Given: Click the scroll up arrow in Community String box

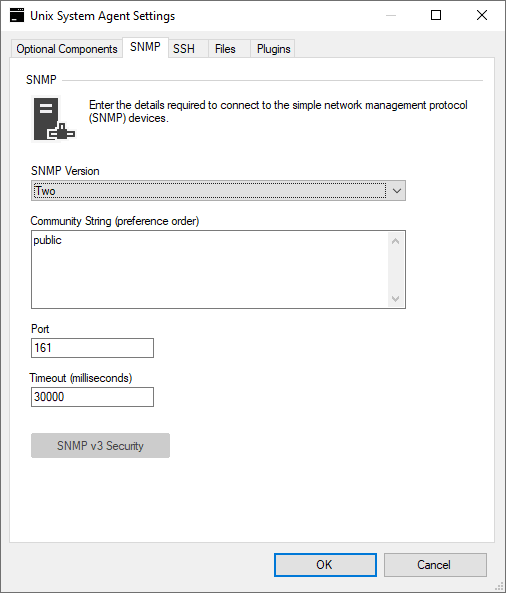Looking at the screenshot, I should [x=396, y=241].
